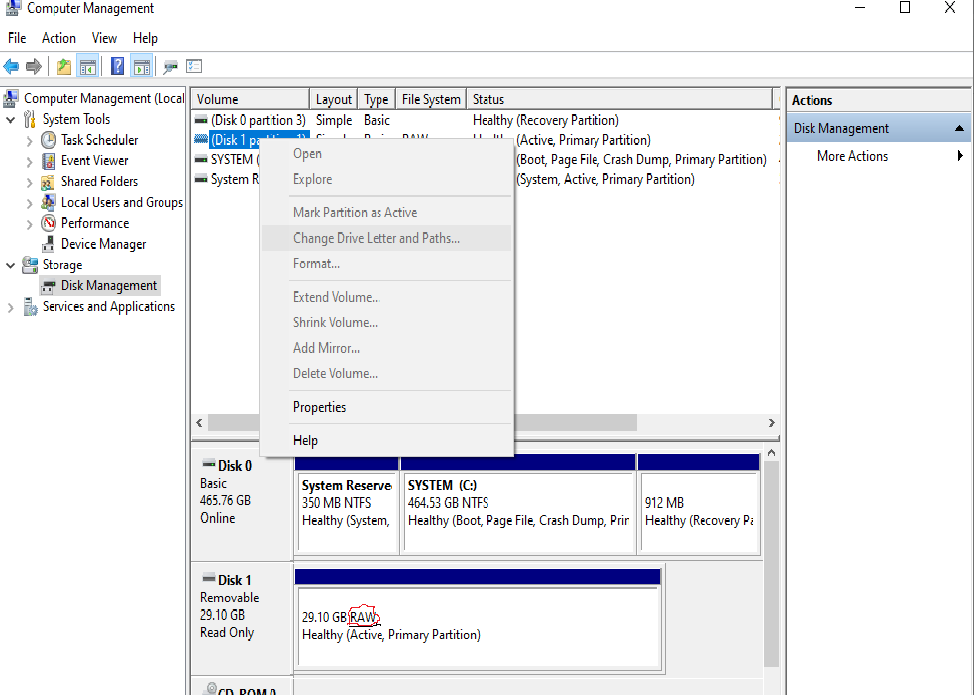Screen dimensions: 974x695
Task: Click the Up one level folder icon
Action: (x=63, y=66)
